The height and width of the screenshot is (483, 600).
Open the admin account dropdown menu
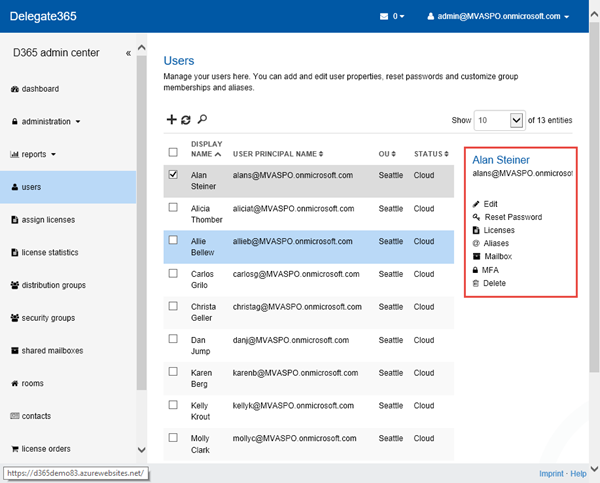[x=498, y=17]
